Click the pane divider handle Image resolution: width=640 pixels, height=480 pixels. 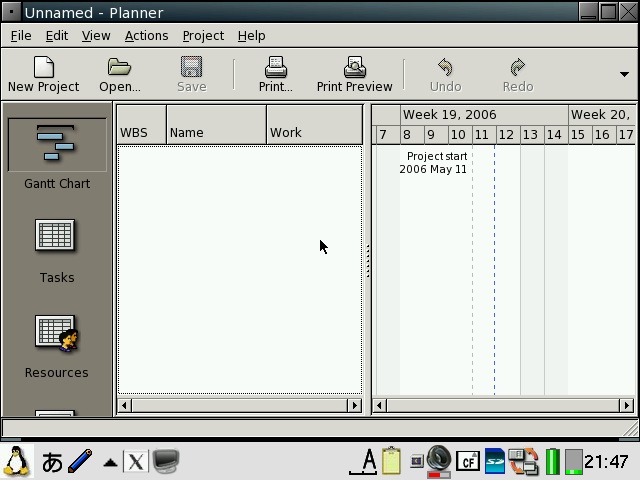[367, 260]
